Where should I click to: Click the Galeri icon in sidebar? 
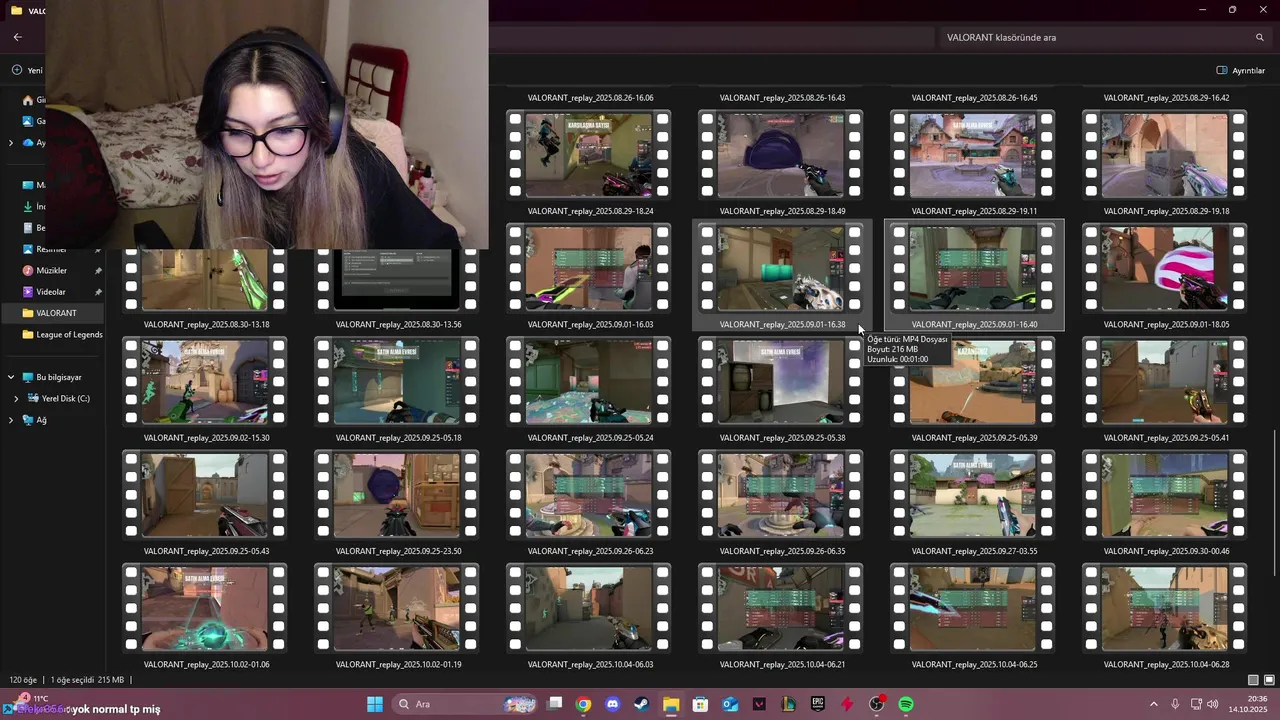click(28, 121)
